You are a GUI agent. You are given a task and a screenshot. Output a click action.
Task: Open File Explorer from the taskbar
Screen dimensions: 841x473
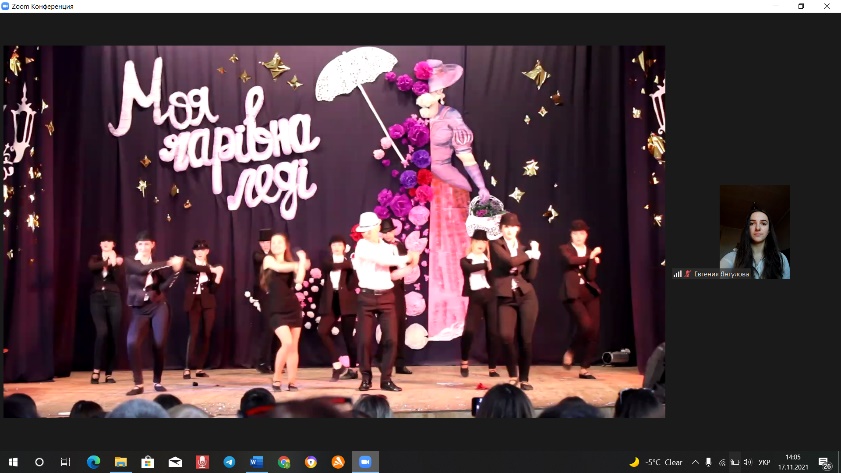120,462
